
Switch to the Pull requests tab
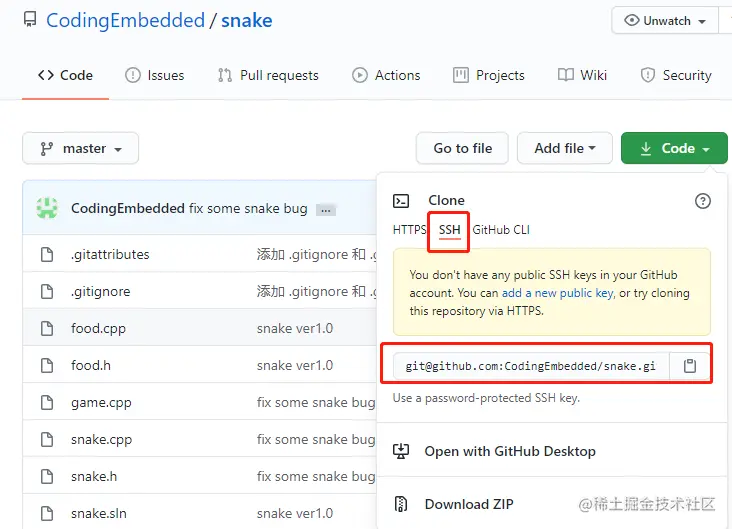(268, 75)
